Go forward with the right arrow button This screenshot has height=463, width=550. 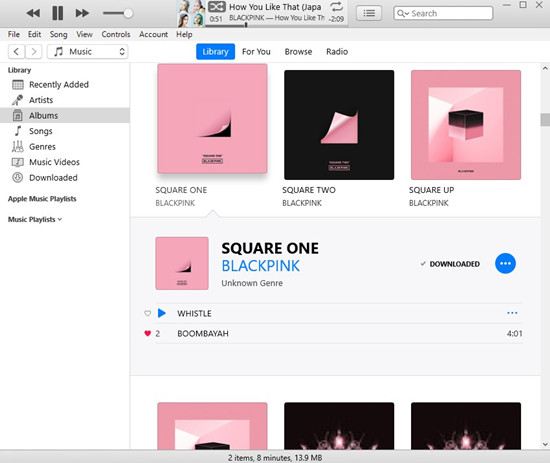(x=34, y=52)
